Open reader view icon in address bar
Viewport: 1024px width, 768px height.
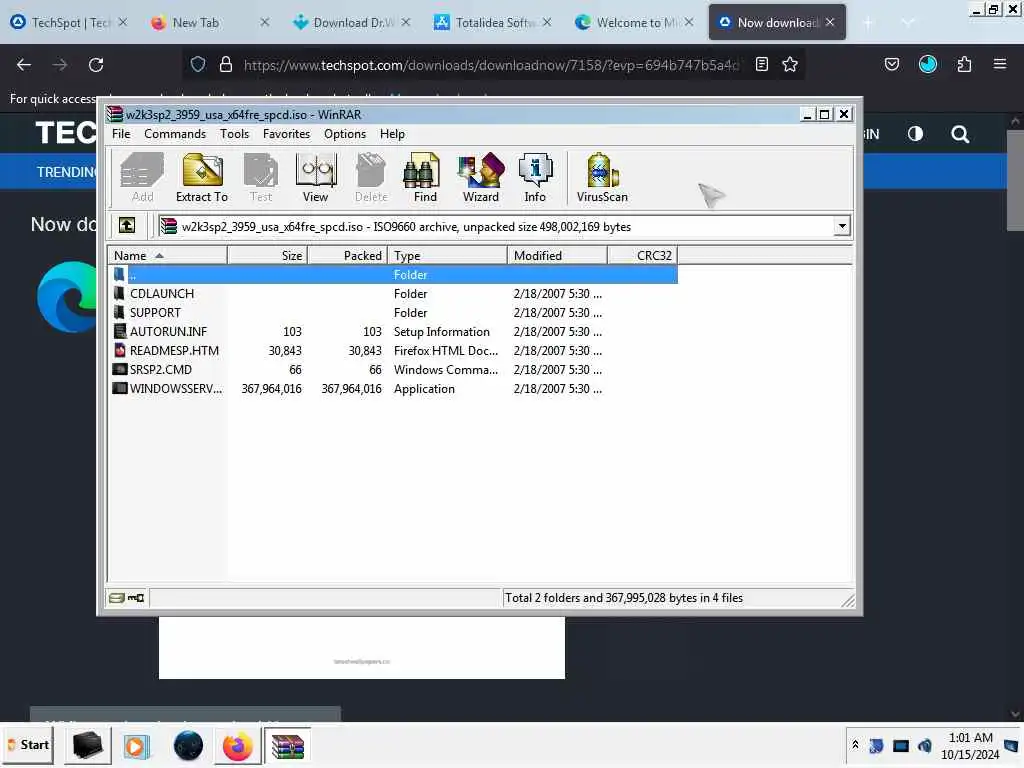coord(761,65)
